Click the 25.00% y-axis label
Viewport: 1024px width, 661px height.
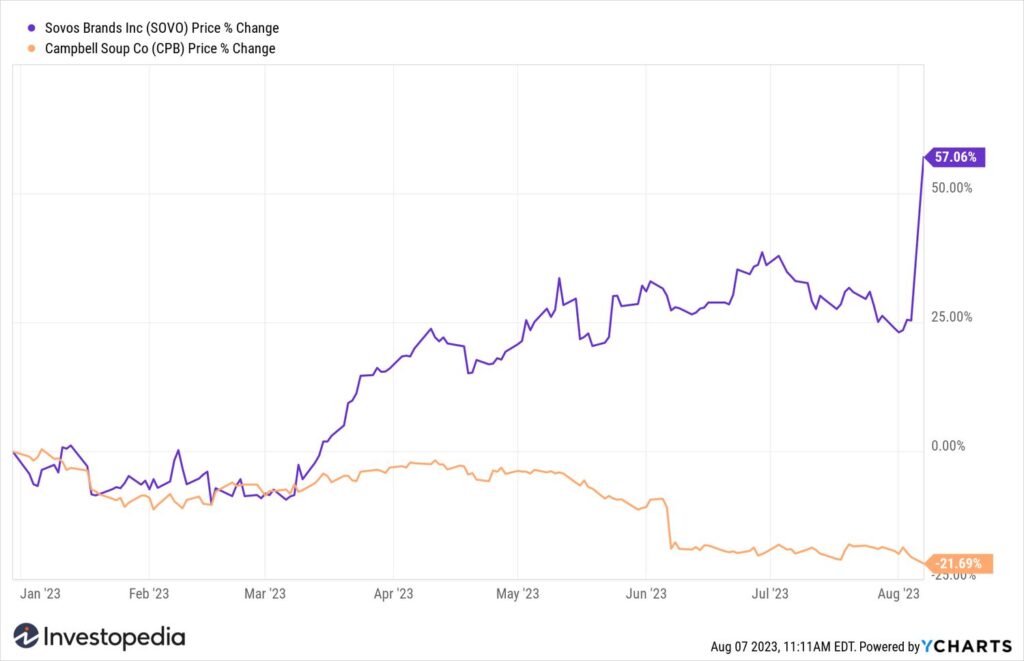tap(952, 317)
